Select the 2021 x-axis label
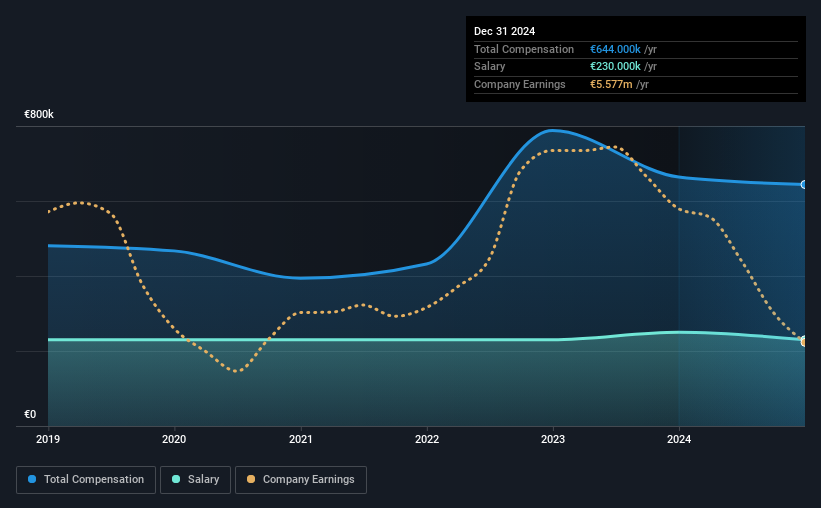 pyautogui.click(x=301, y=439)
